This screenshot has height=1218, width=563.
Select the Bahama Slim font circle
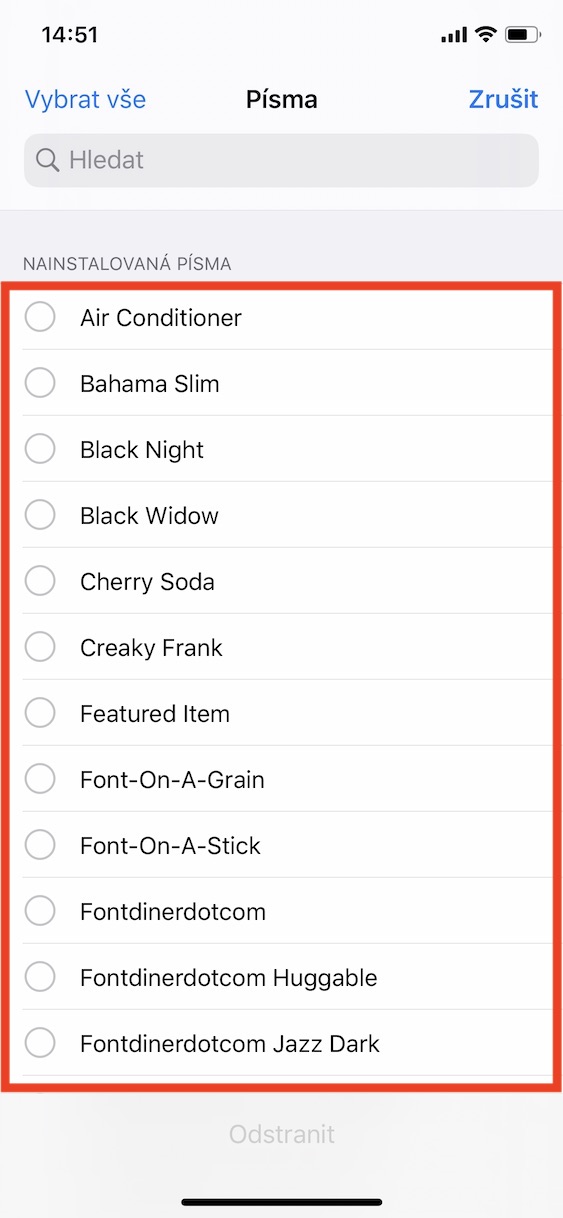[x=40, y=383]
